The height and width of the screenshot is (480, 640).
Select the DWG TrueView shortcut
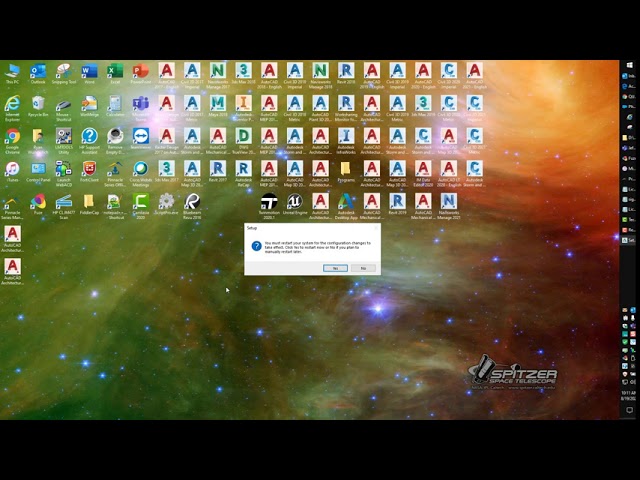244,141
